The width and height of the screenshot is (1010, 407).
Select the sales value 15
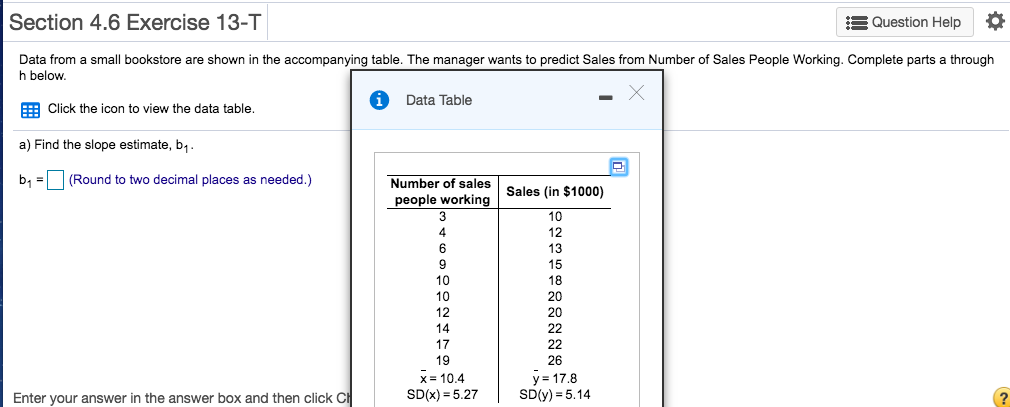tap(555, 265)
